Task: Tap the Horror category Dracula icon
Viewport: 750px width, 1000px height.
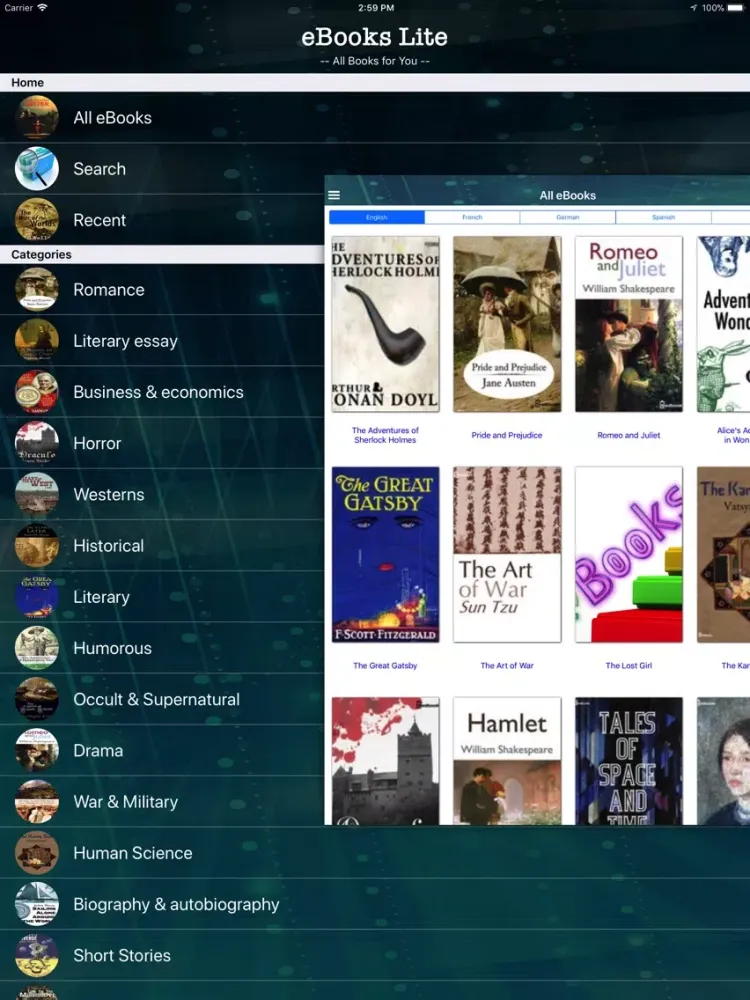Action: click(37, 443)
